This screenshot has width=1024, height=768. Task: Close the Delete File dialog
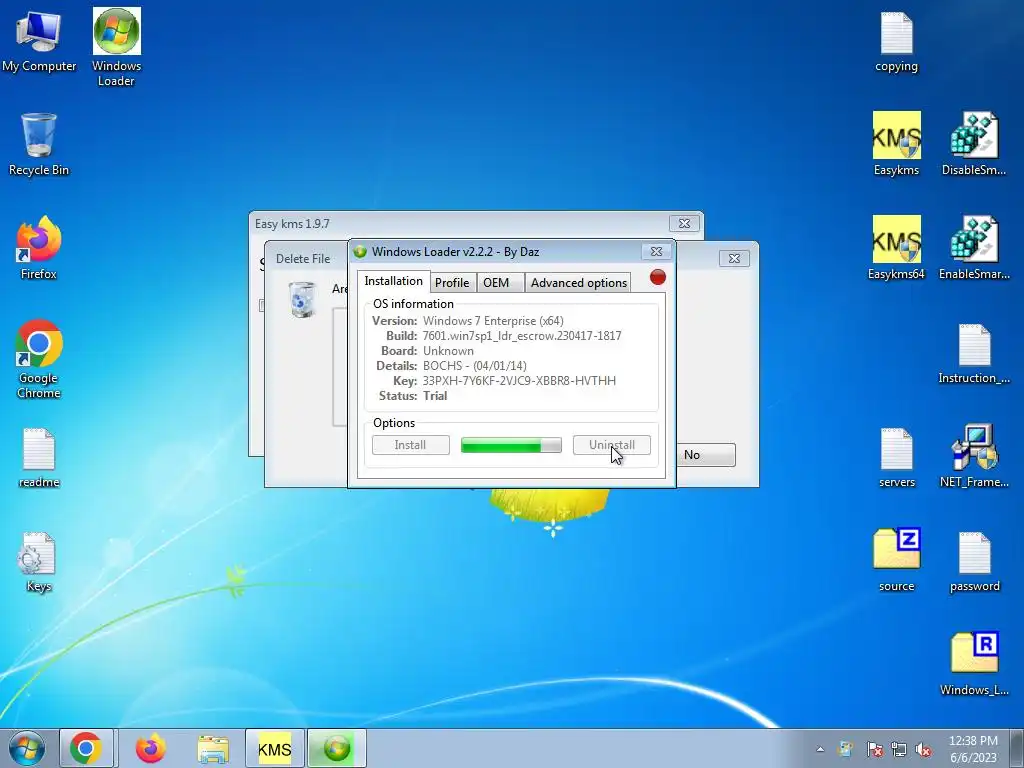tap(734, 259)
